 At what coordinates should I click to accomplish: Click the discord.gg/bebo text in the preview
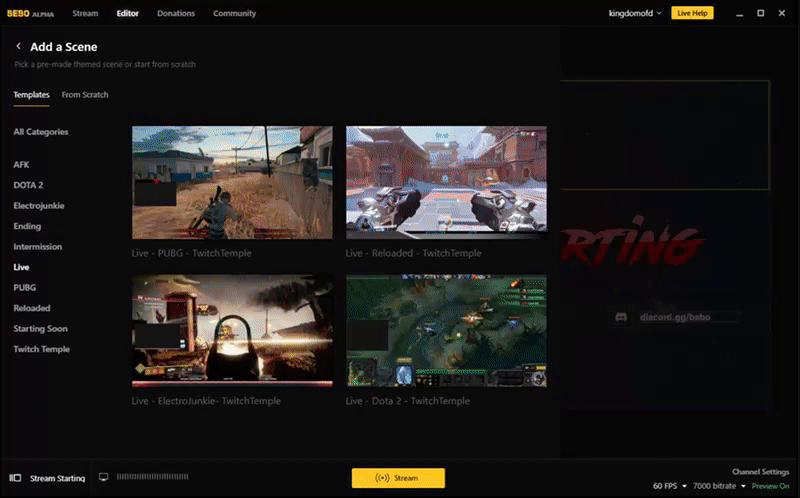pos(675,317)
